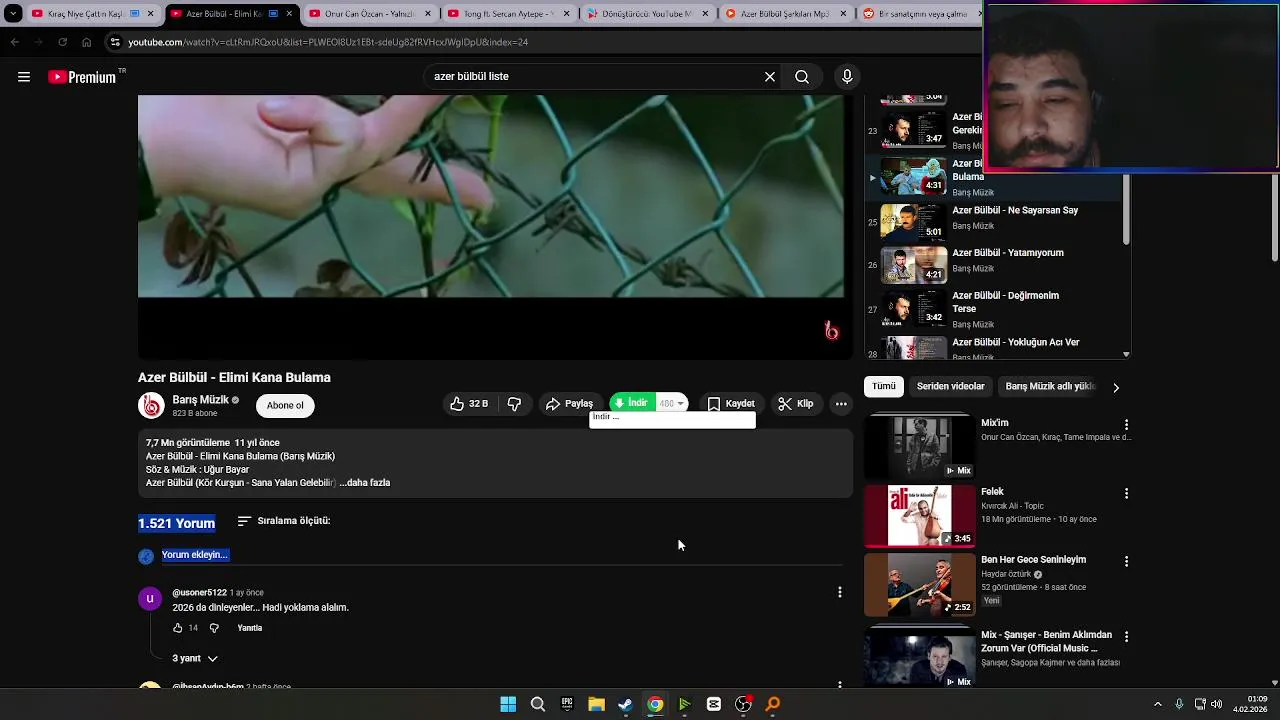This screenshot has height=720, width=1280.
Task: Select Seriden videolar filter chip
Action: [951, 386]
